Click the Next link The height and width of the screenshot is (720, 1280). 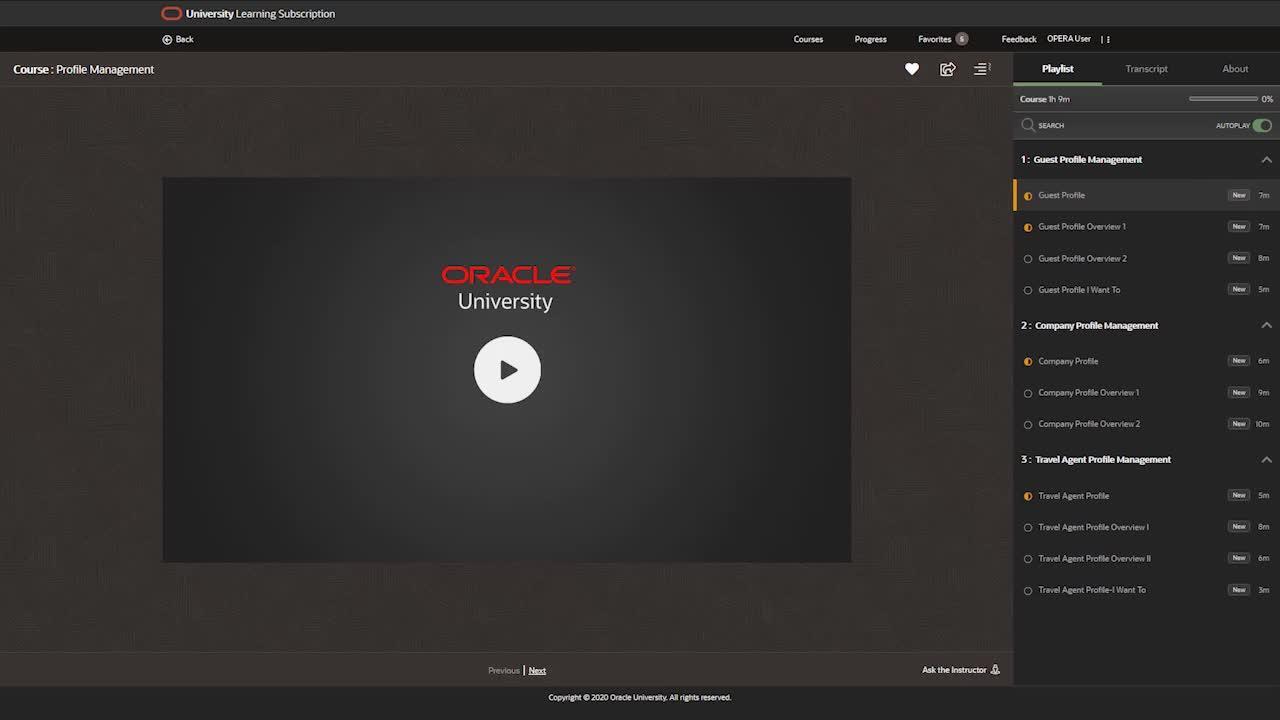pos(537,670)
